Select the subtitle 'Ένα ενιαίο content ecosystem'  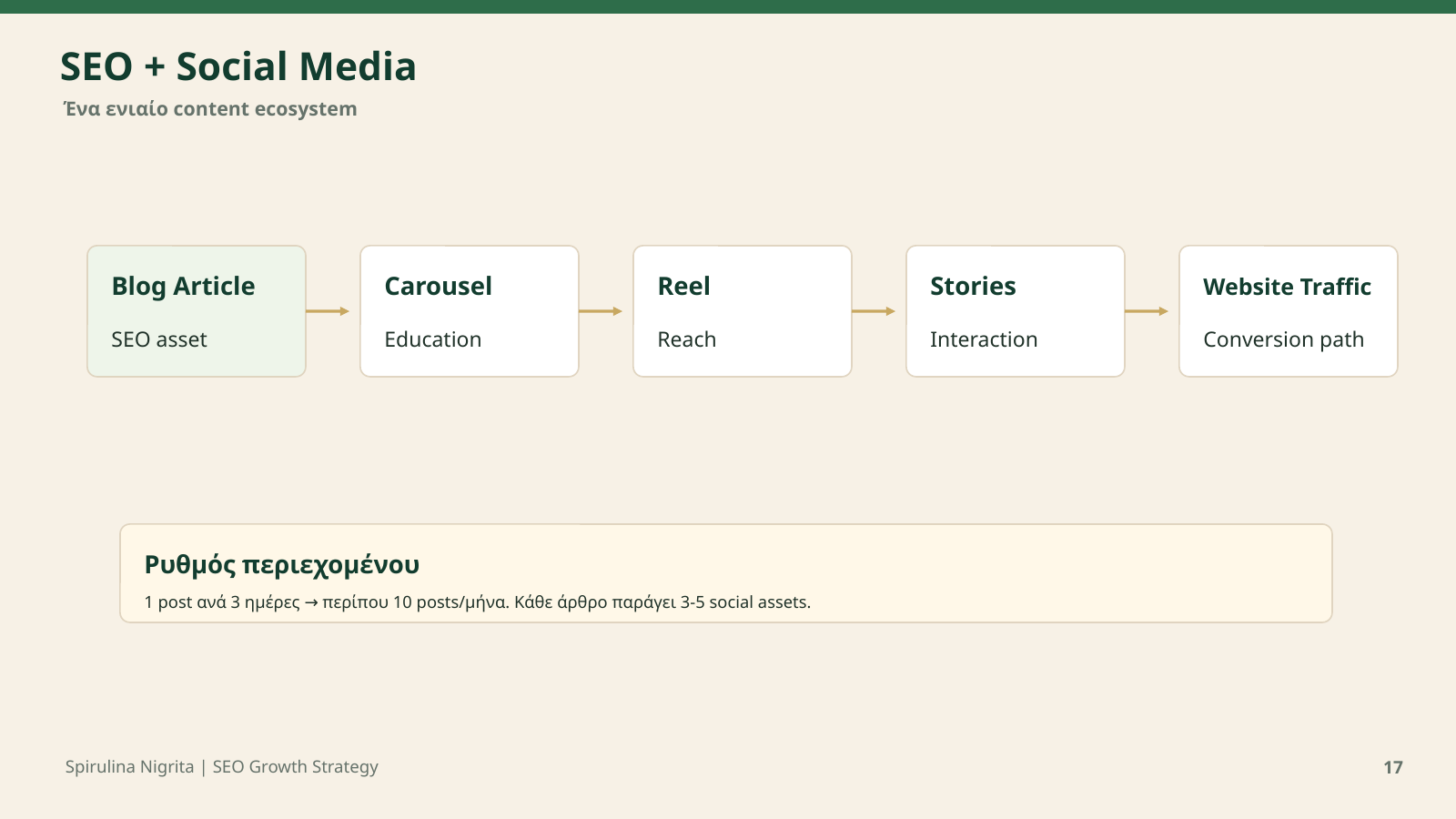point(210,109)
